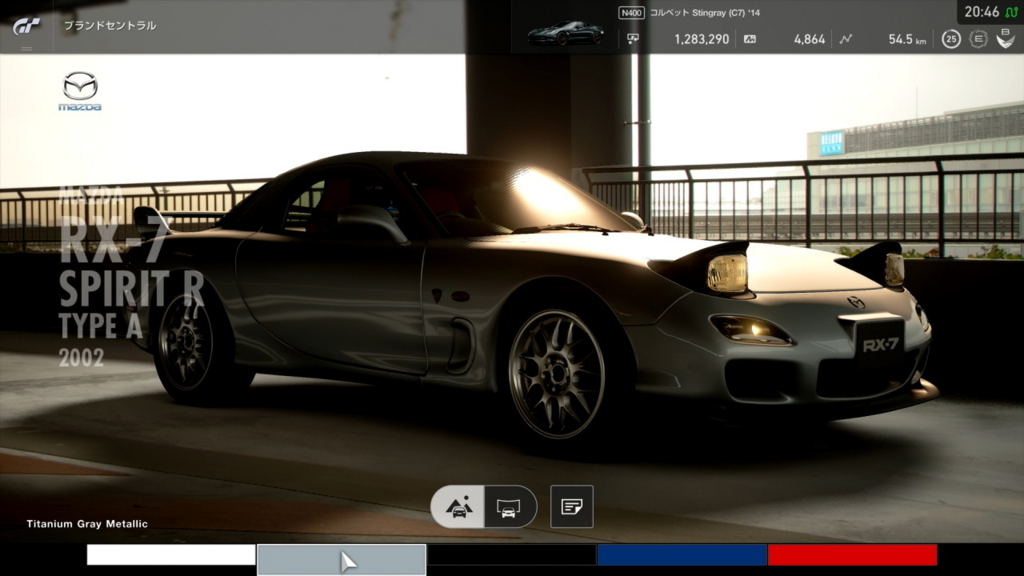
Task: Click the Gran Turismo logo icon
Action: (27, 26)
